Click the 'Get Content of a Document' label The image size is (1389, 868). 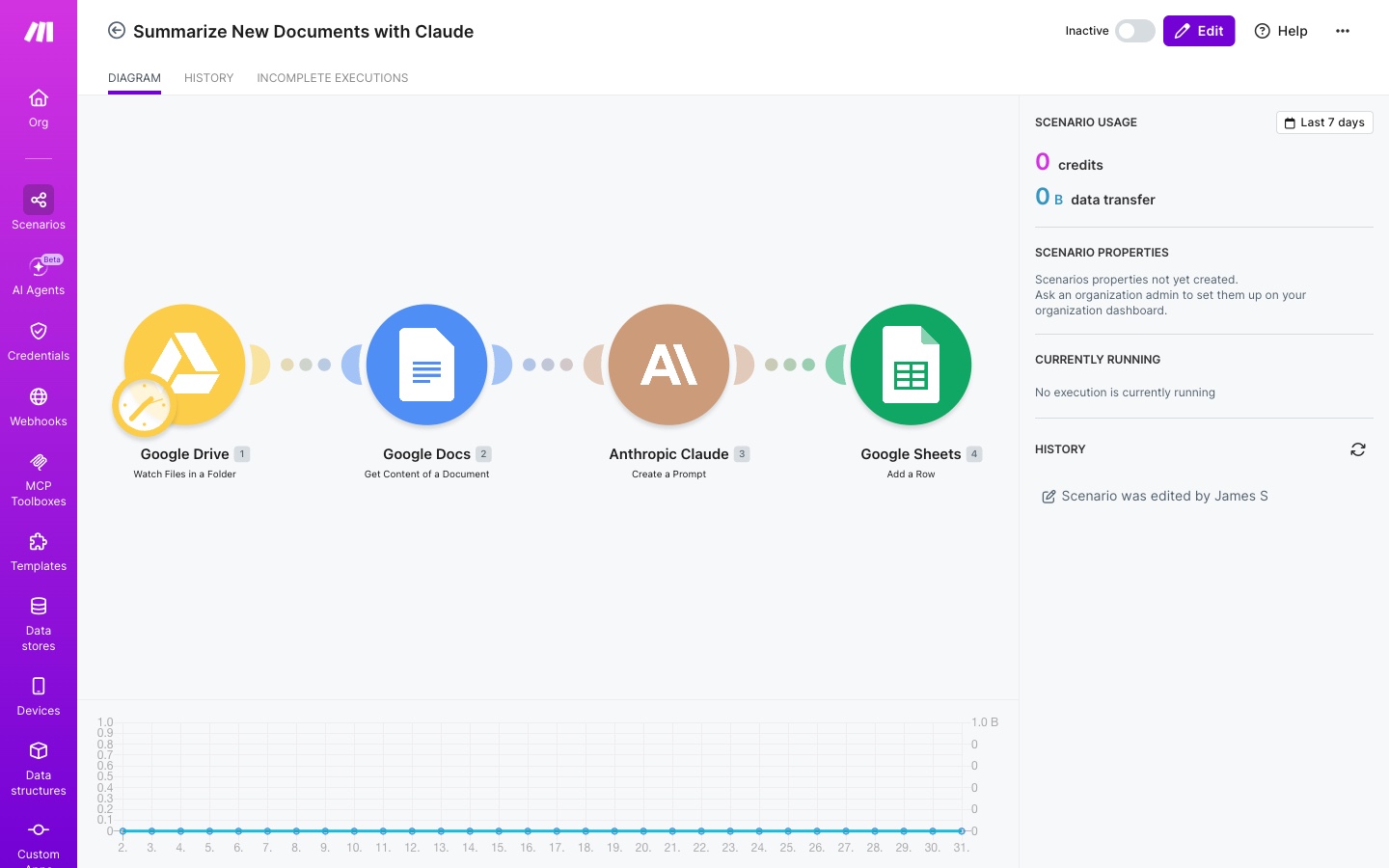(x=426, y=474)
